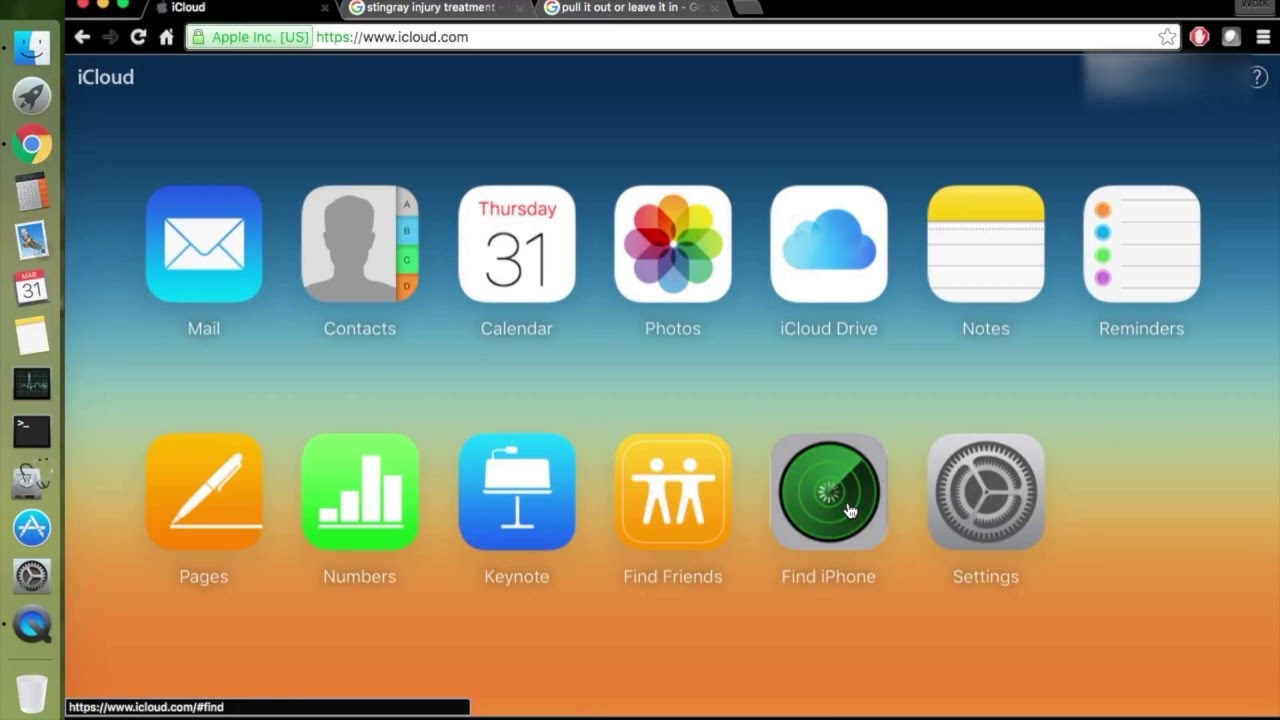Open the Mail app

204,244
